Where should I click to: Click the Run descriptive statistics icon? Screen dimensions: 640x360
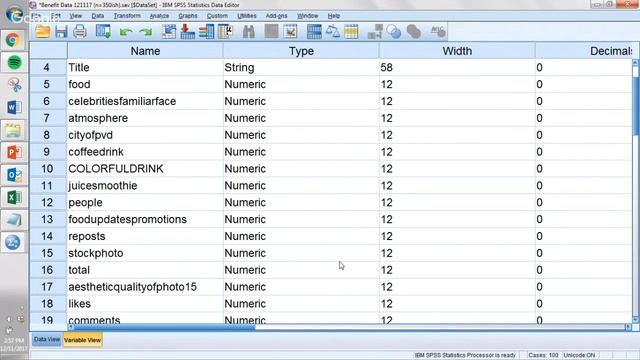click(225, 31)
